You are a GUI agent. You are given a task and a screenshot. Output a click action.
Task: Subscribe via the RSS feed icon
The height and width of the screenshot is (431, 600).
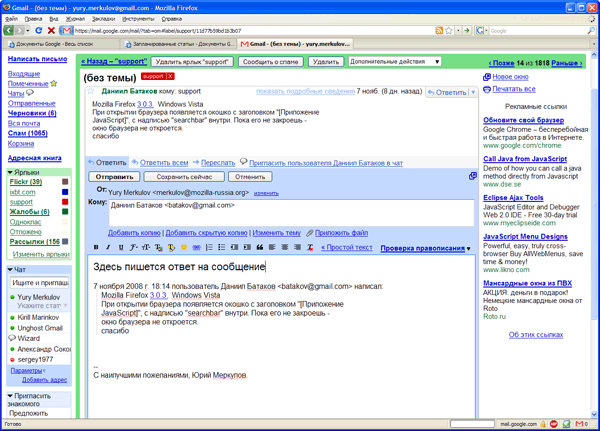(439, 31)
